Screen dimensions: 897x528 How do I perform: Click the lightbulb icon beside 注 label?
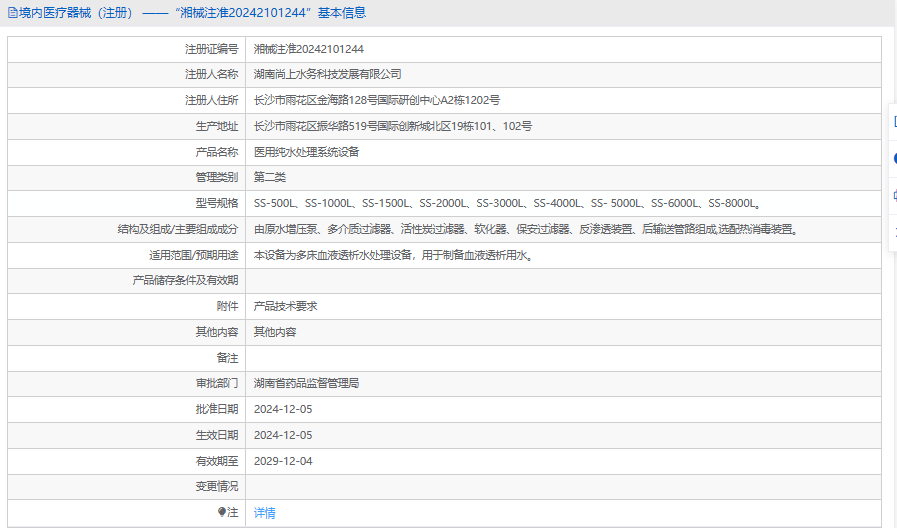coord(222,512)
